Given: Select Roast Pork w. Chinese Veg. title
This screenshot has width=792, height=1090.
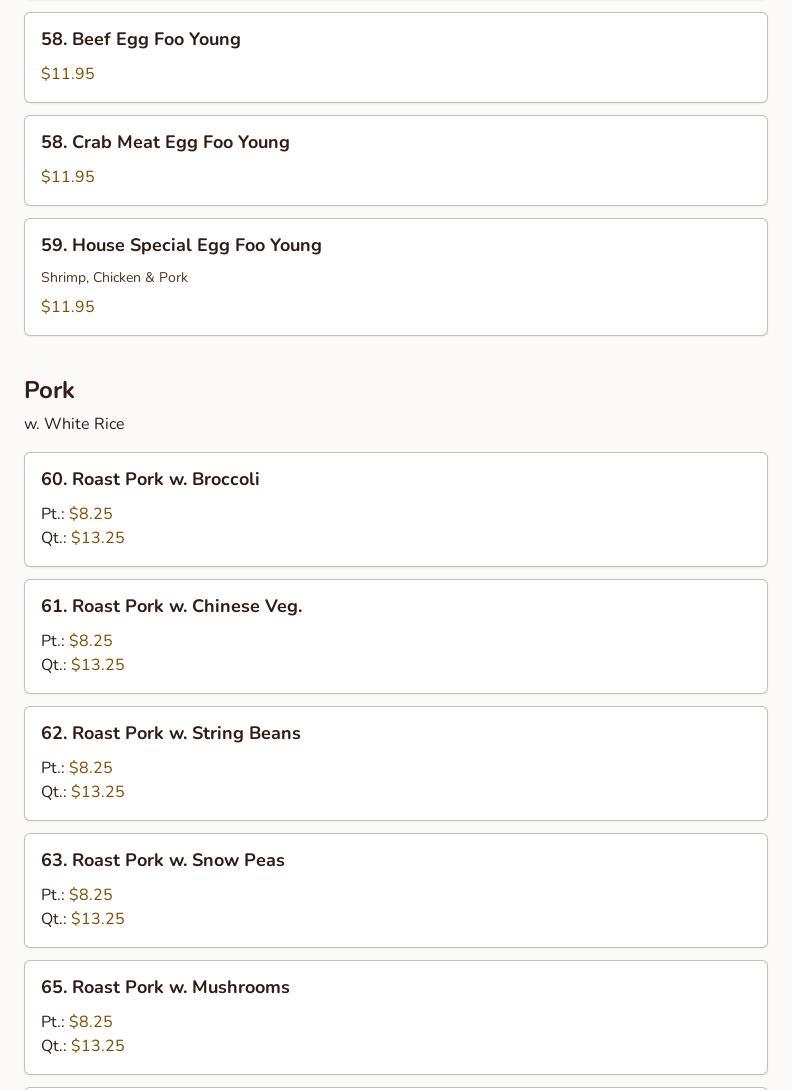Looking at the screenshot, I should [x=171, y=607].
